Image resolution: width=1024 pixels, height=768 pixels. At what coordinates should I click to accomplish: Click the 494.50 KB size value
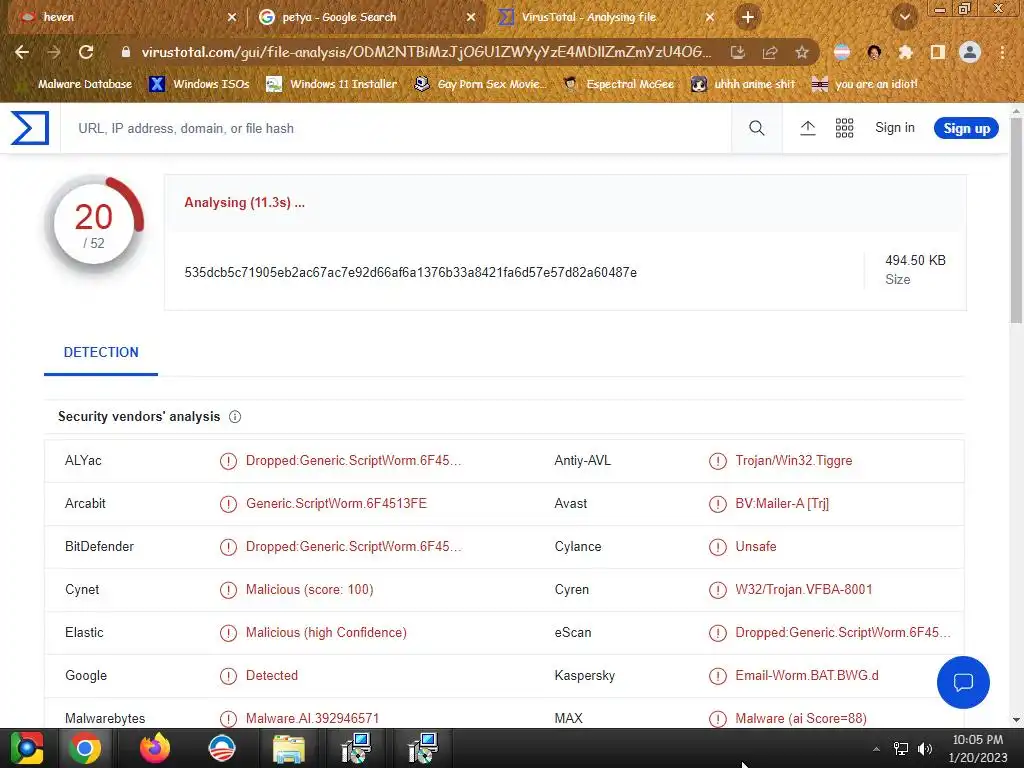coord(916,261)
